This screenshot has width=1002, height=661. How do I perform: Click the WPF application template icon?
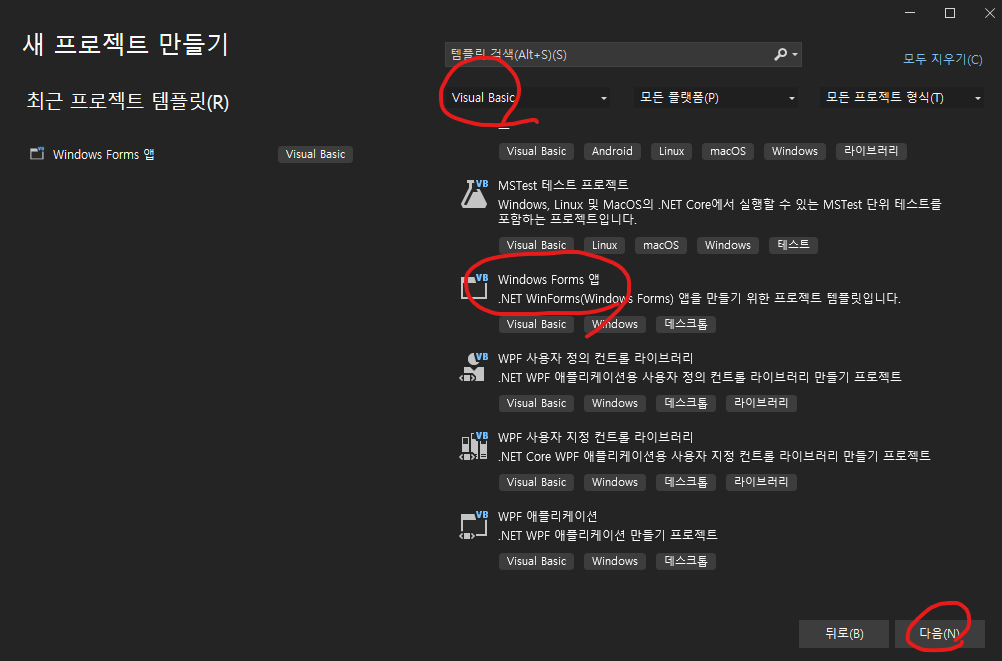pos(474,525)
